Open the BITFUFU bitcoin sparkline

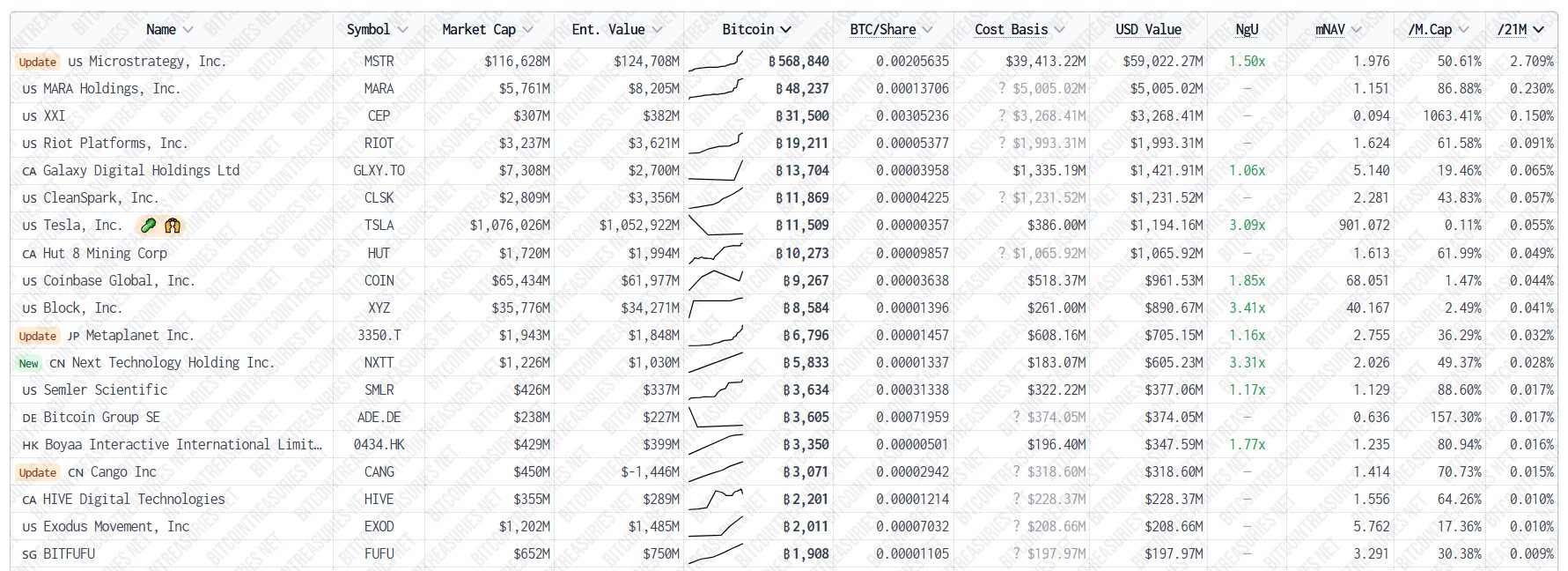pos(716,553)
